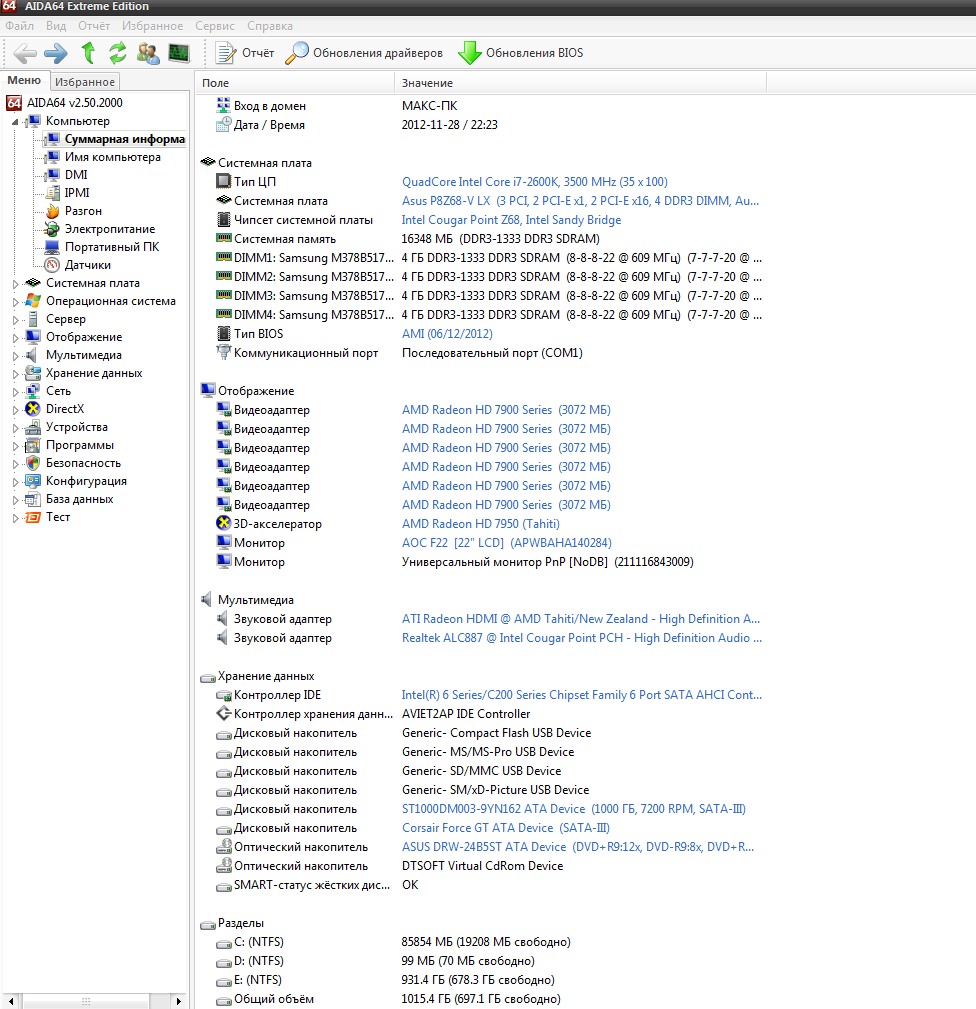Open ATI Radeon HDMI sound adapter link
The image size is (976, 1009).
tap(581, 619)
